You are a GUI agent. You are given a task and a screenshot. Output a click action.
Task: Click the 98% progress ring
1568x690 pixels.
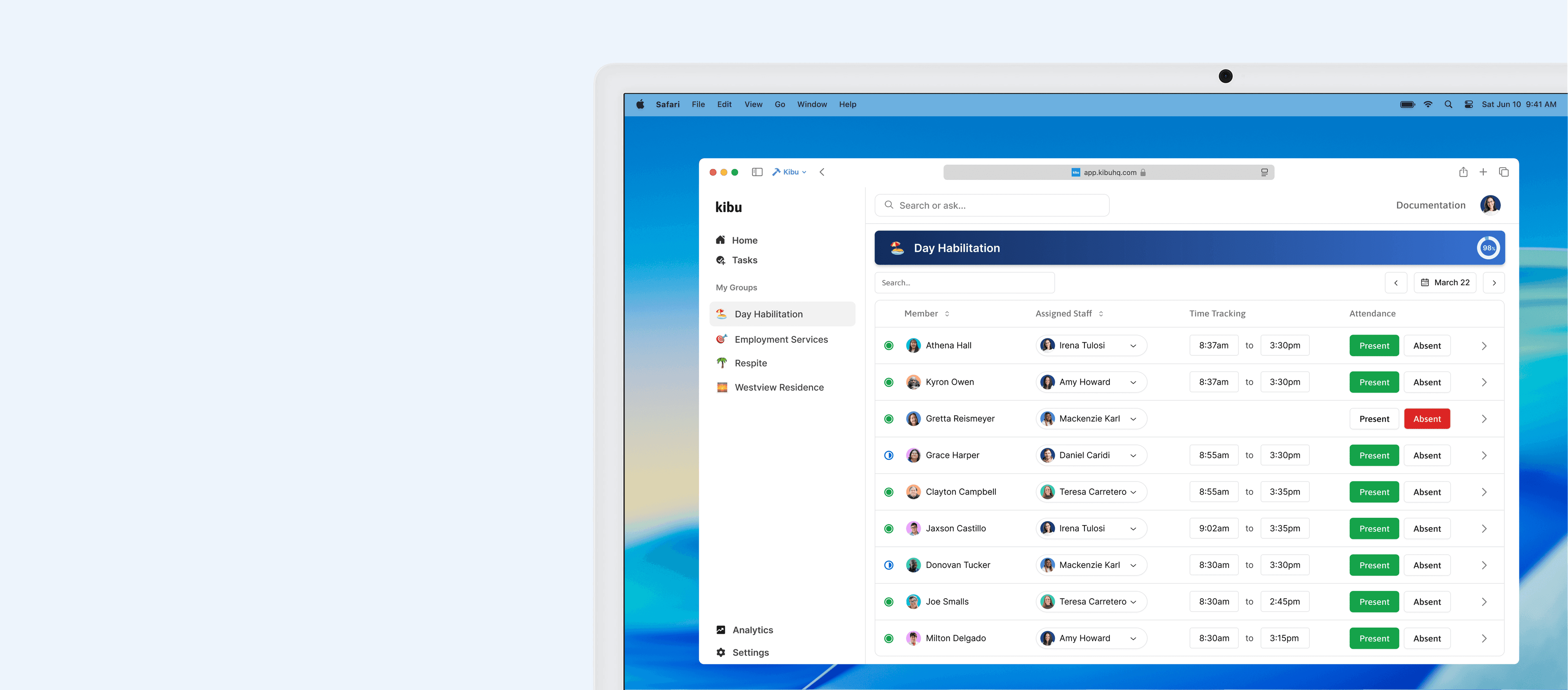tap(1488, 248)
